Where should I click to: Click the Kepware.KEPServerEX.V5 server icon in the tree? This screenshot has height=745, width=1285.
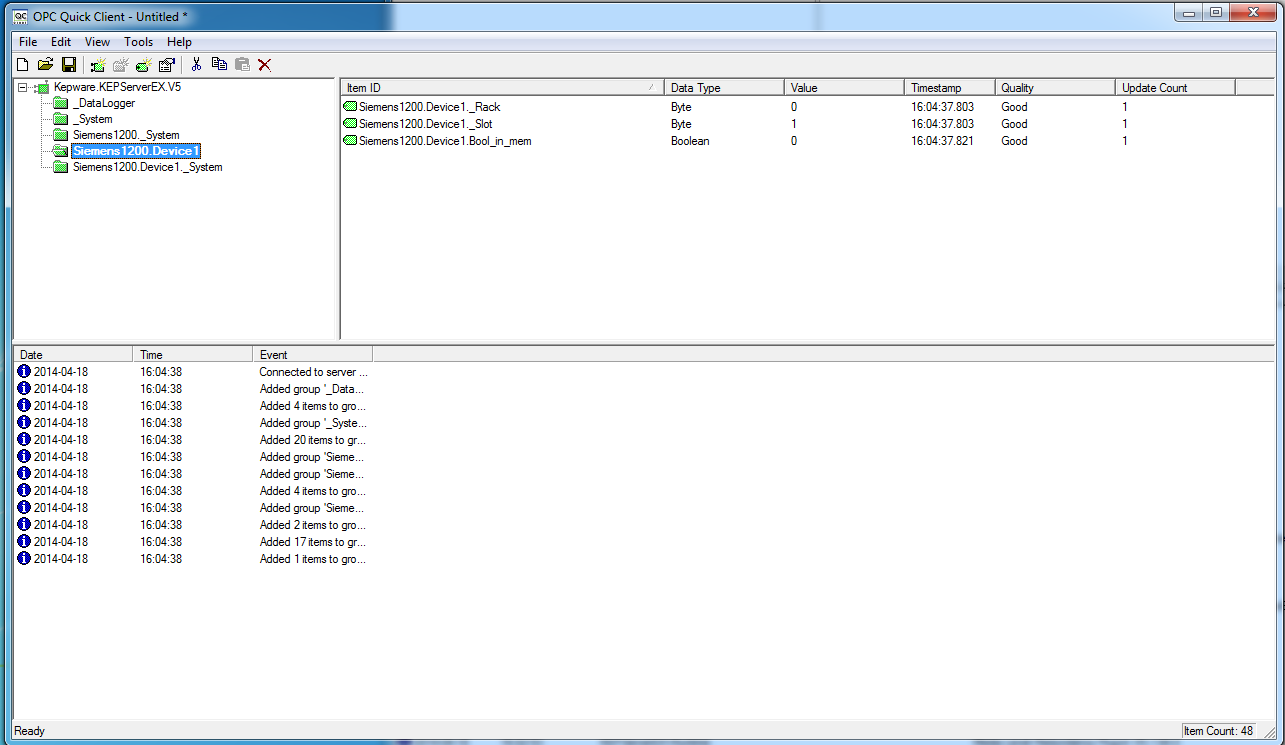pyautogui.click(x=42, y=88)
